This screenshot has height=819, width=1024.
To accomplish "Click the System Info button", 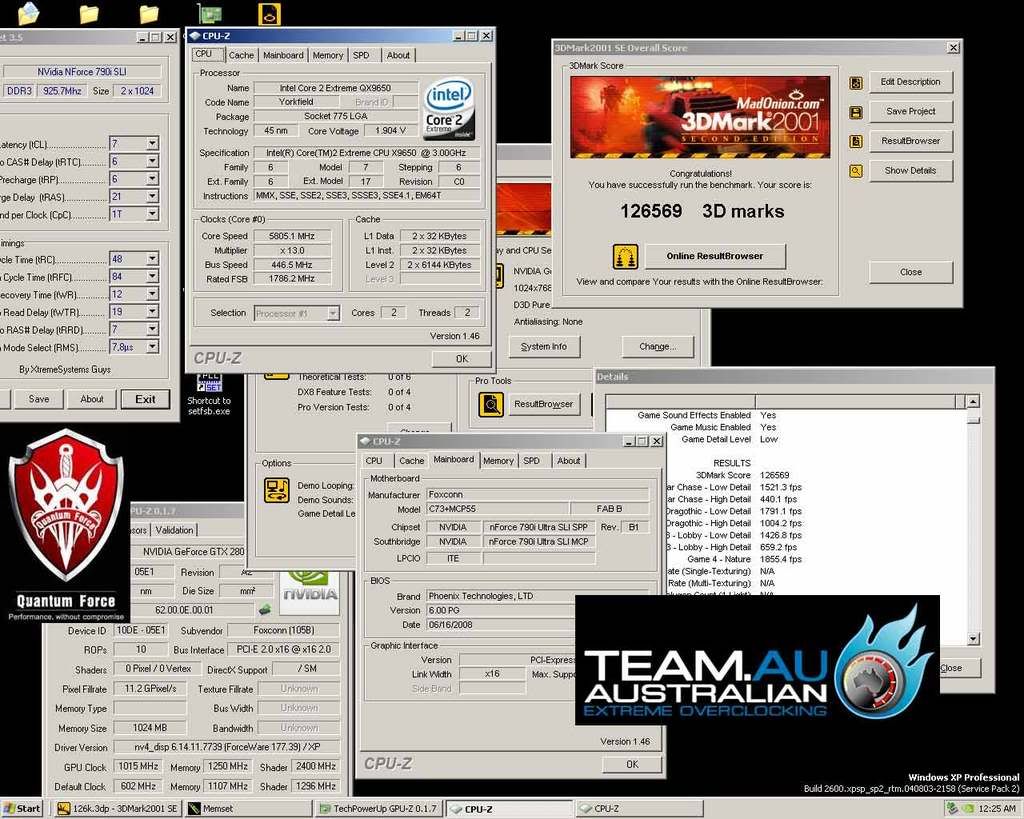I will (544, 347).
